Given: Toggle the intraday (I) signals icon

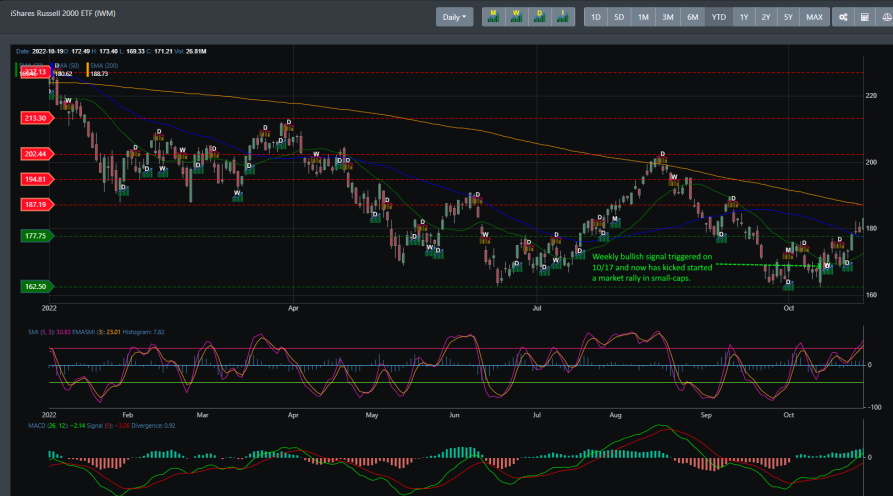Looking at the screenshot, I should pos(563,17).
